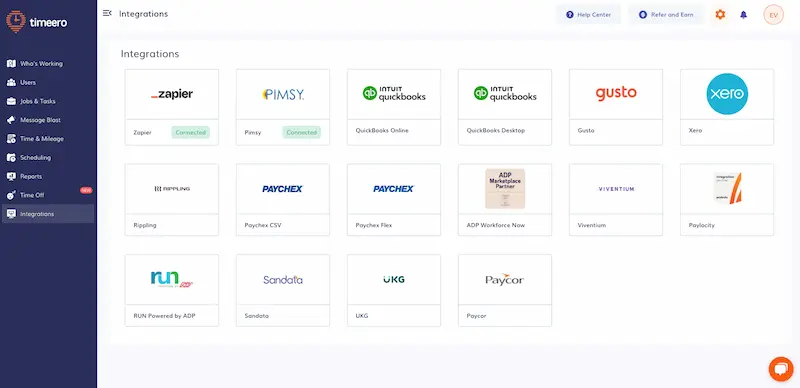Viewport: 800px width, 388px height.
Task: Click the Time & Mileage icon
Action: click(x=11, y=139)
